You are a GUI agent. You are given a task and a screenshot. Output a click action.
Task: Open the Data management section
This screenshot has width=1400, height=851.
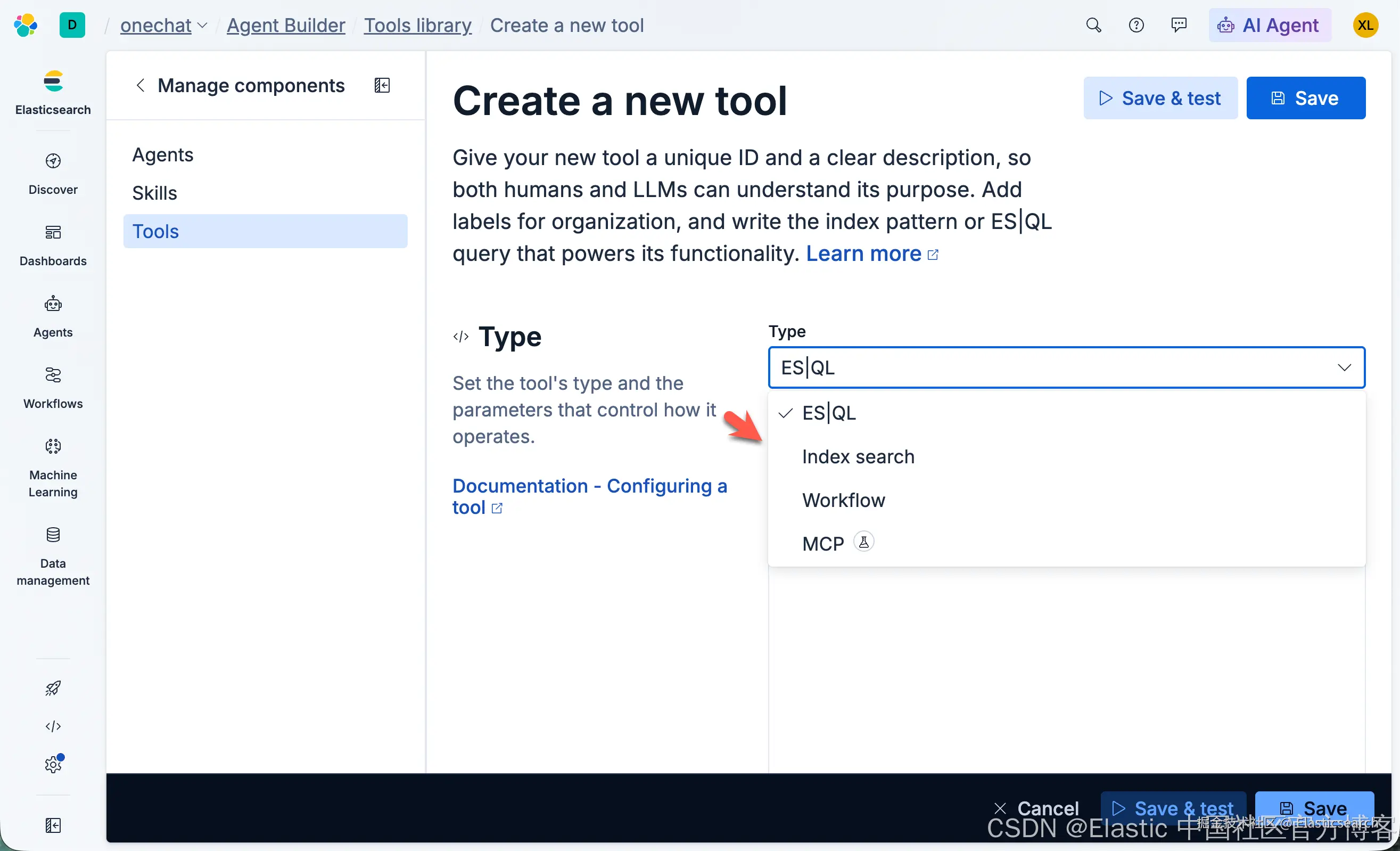[53, 555]
